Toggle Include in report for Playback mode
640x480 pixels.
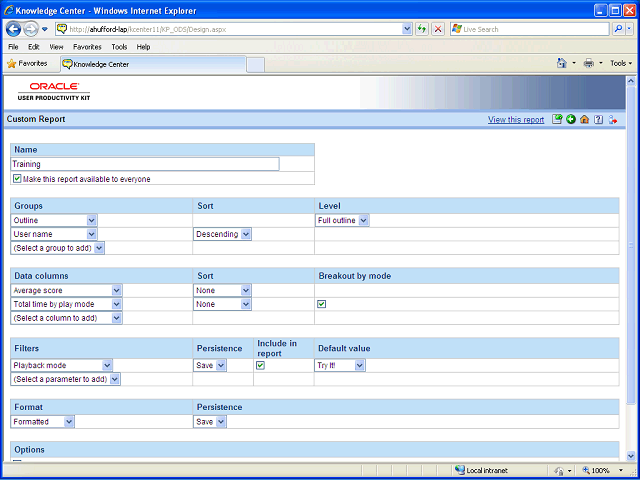(260, 365)
